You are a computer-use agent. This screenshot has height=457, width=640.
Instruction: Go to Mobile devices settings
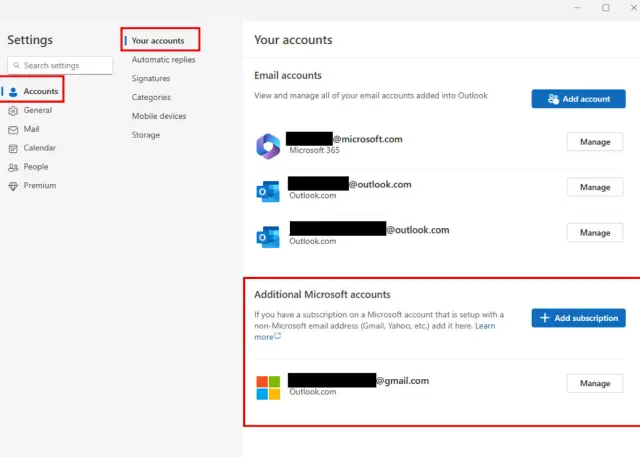pyautogui.click(x=159, y=116)
